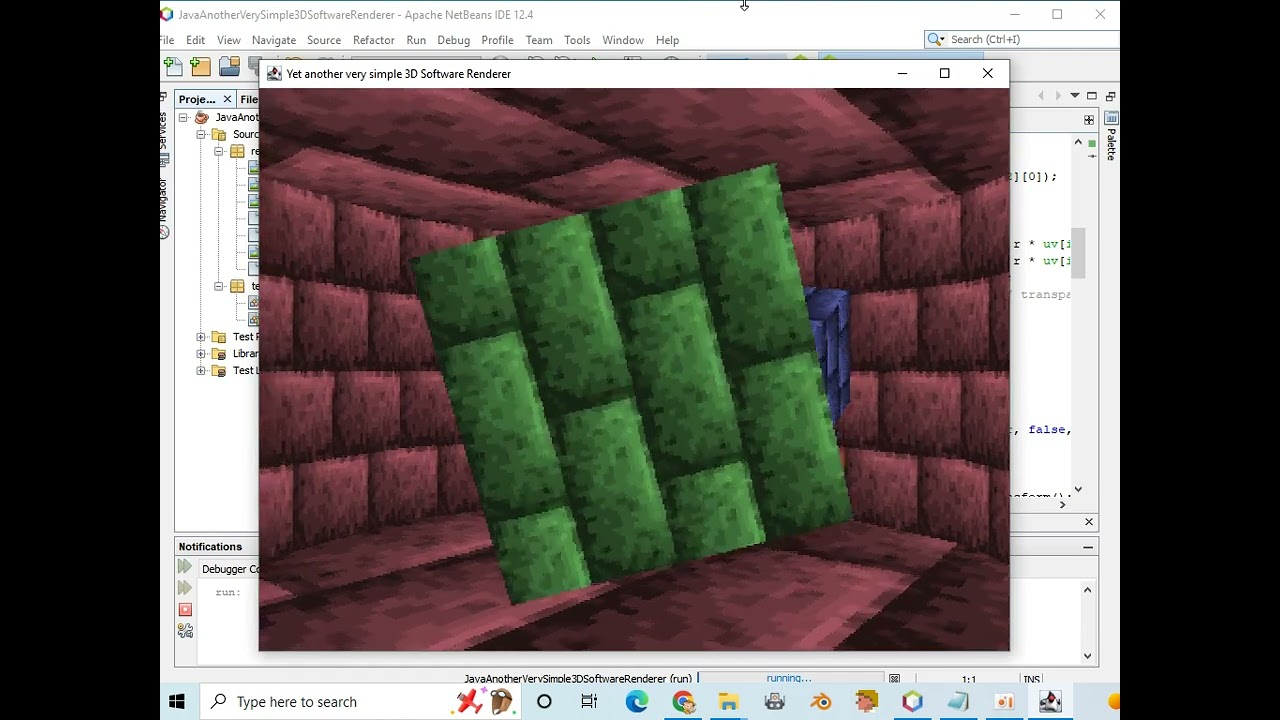Click the Open Project toolbar icon

[229, 67]
